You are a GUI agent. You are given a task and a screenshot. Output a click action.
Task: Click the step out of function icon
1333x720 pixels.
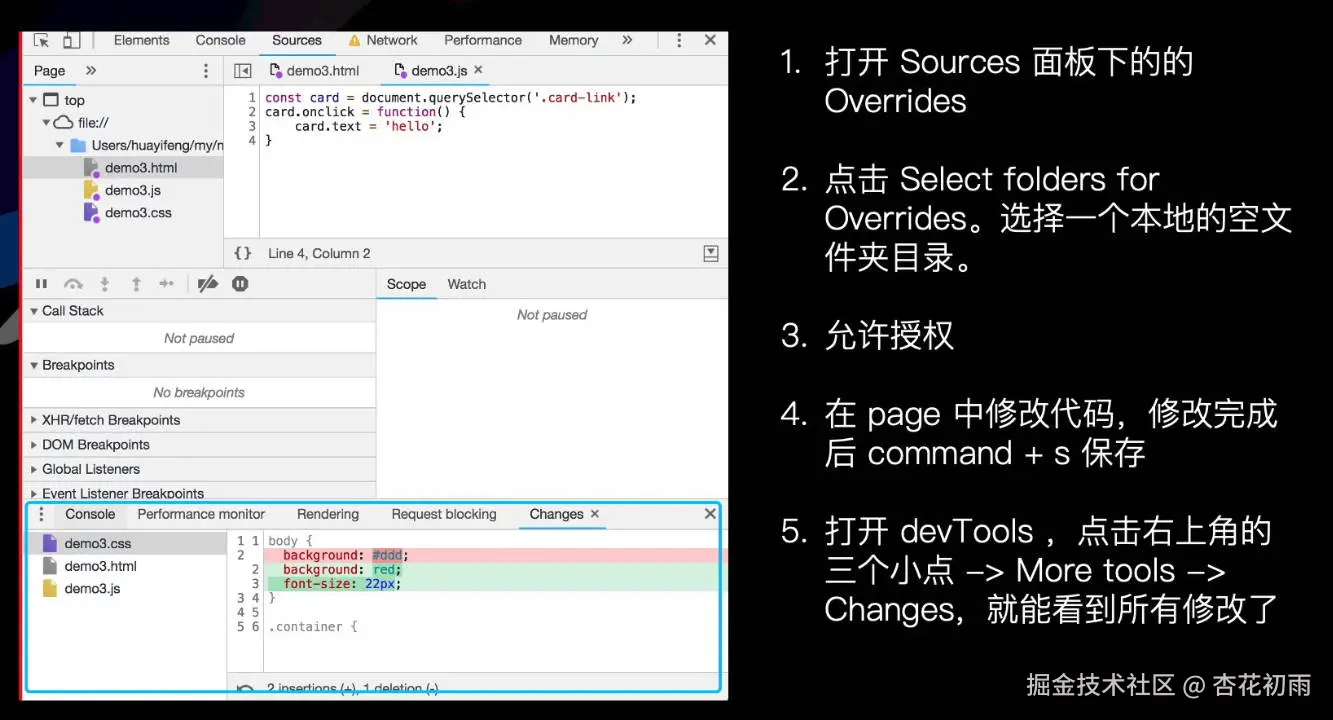point(136,285)
